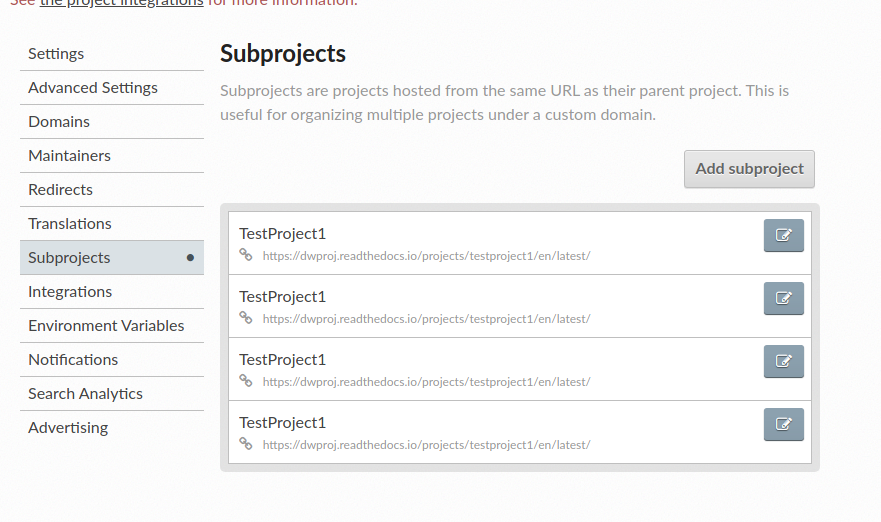Open the project integrations link
The image size is (881, 522).
(x=121, y=2)
